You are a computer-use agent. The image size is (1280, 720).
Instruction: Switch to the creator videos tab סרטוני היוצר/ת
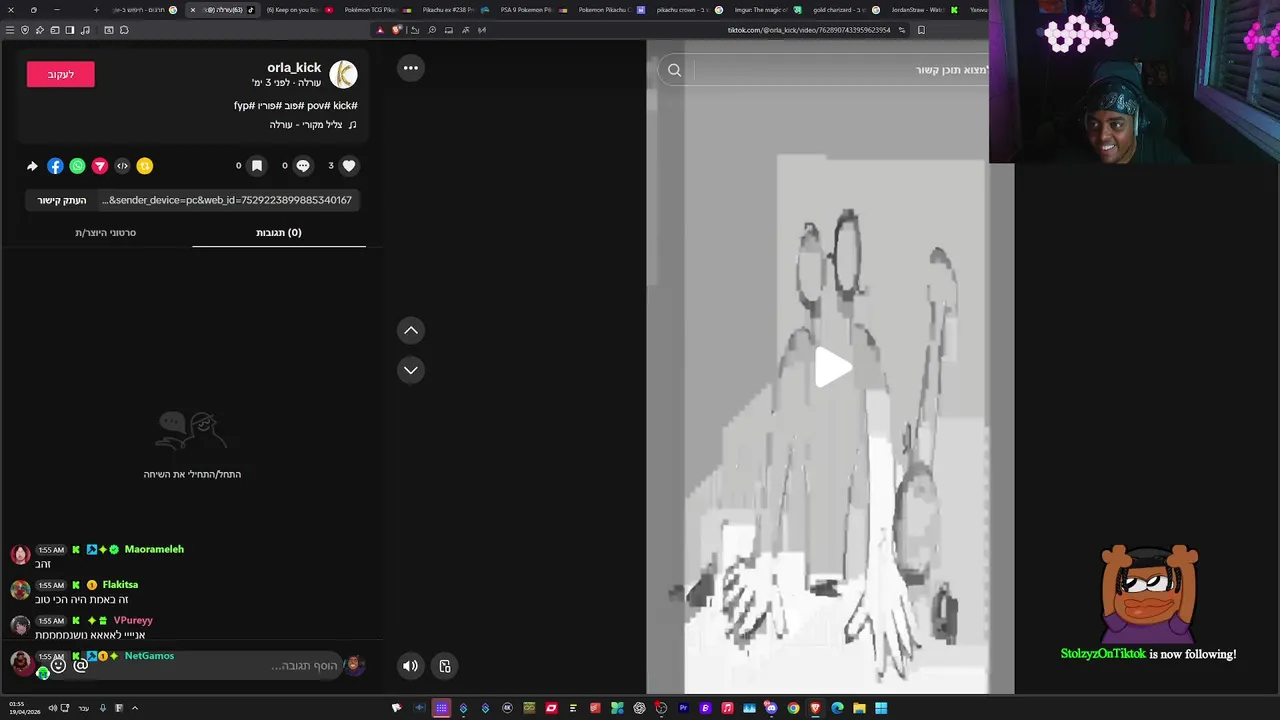tap(106, 232)
